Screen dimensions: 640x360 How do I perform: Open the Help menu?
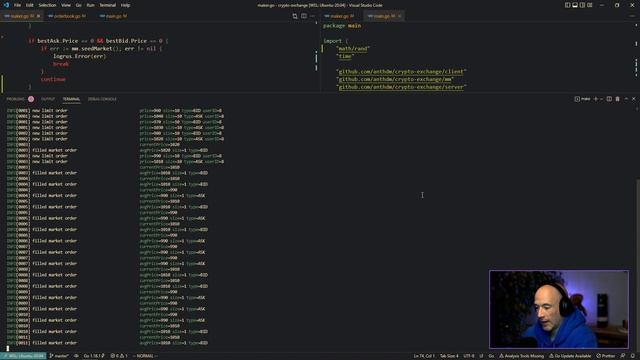pyautogui.click(x=125, y=5)
